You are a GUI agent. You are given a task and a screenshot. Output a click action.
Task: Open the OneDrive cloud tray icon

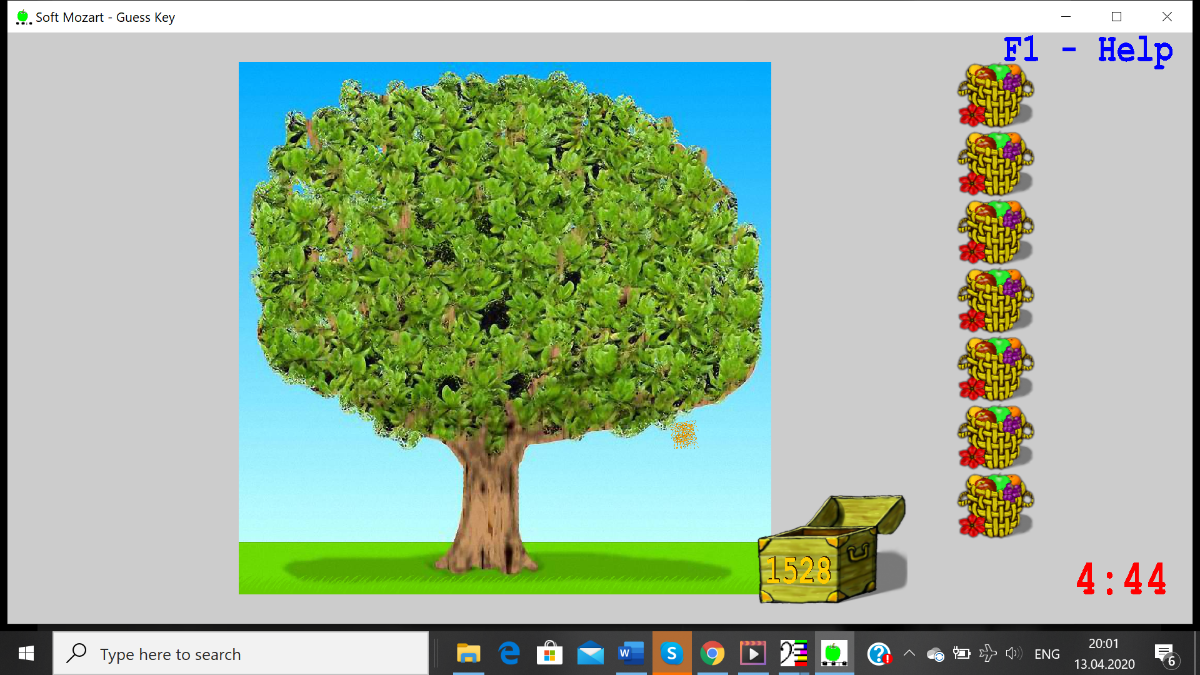[x=936, y=654]
